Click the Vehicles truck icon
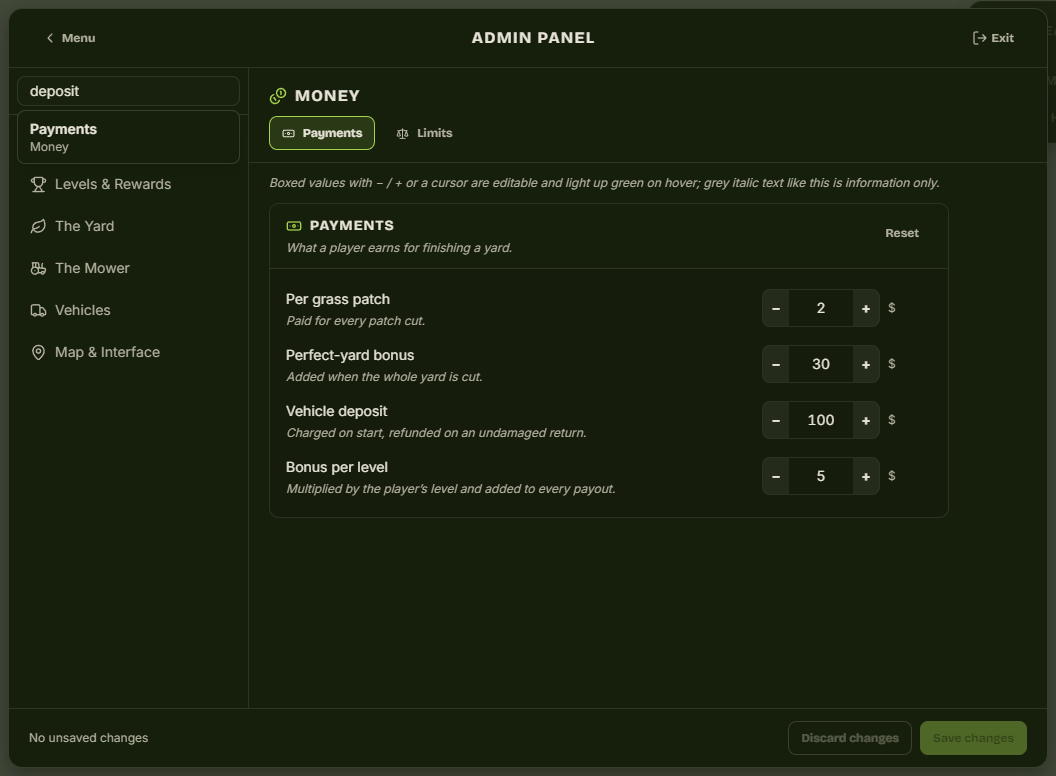This screenshot has height=776, width=1056. coord(38,311)
